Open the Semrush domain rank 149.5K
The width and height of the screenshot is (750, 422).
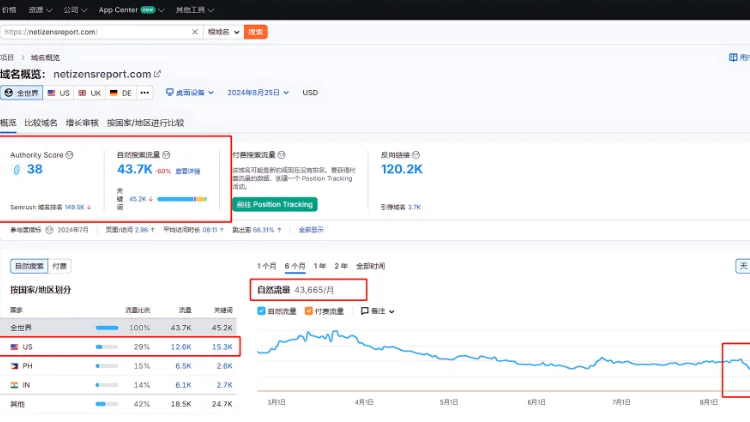click(x=74, y=207)
